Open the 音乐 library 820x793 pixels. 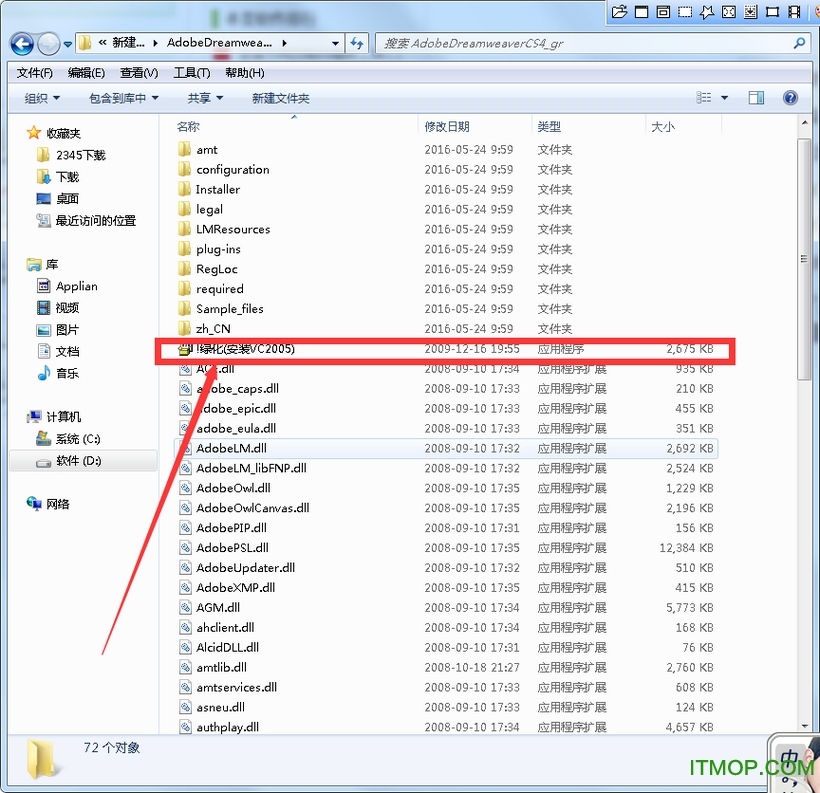(x=58, y=373)
